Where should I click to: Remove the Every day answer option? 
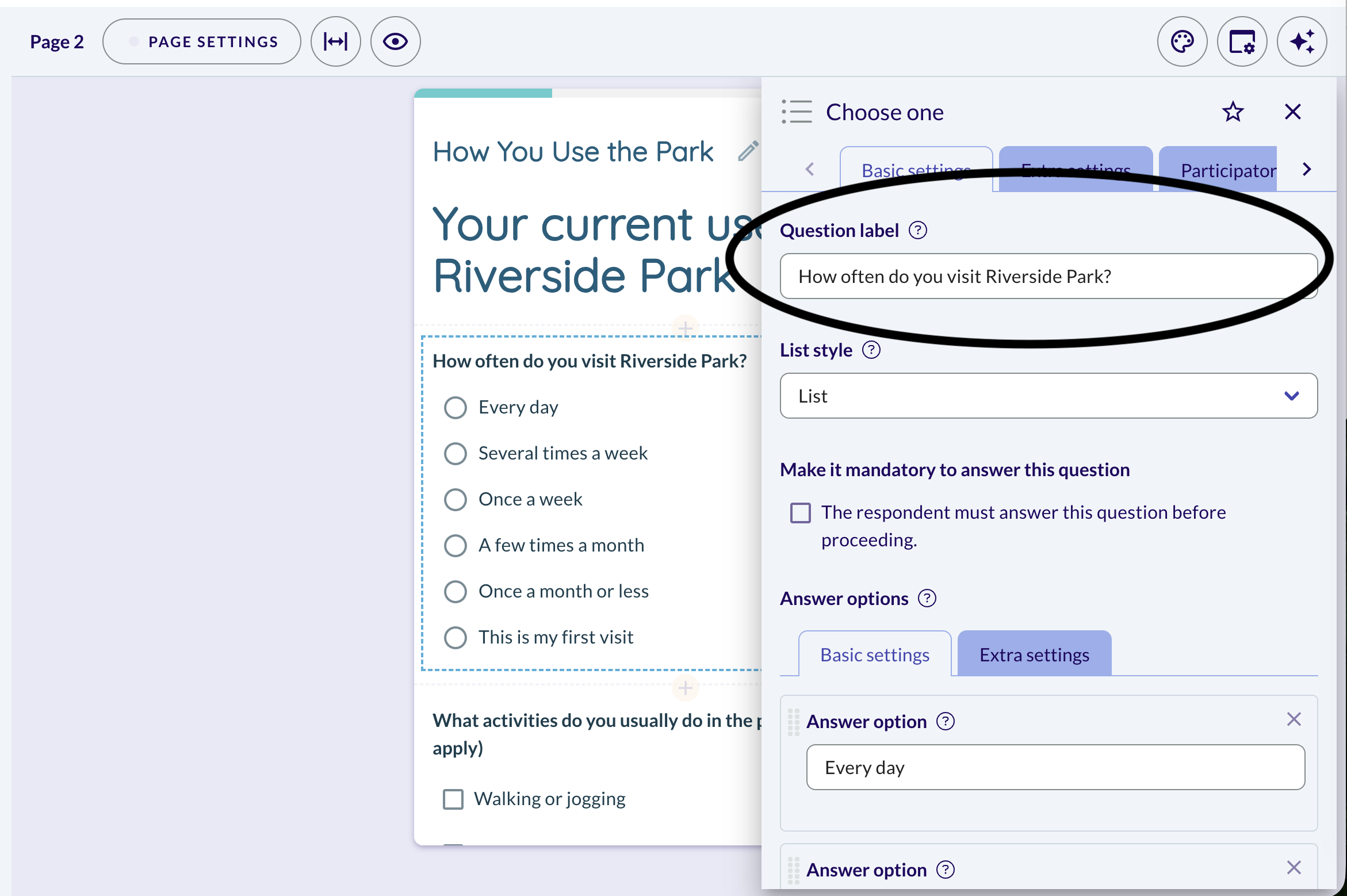(1294, 719)
